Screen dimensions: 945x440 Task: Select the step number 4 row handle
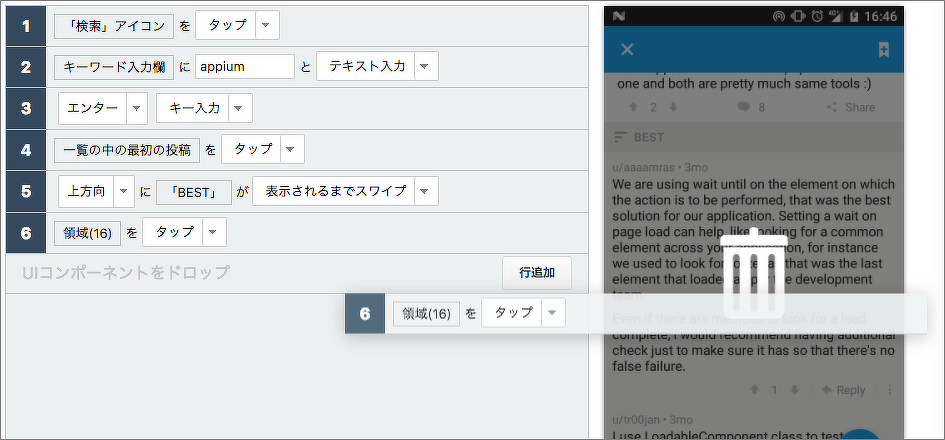pyautogui.click(x=26, y=149)
